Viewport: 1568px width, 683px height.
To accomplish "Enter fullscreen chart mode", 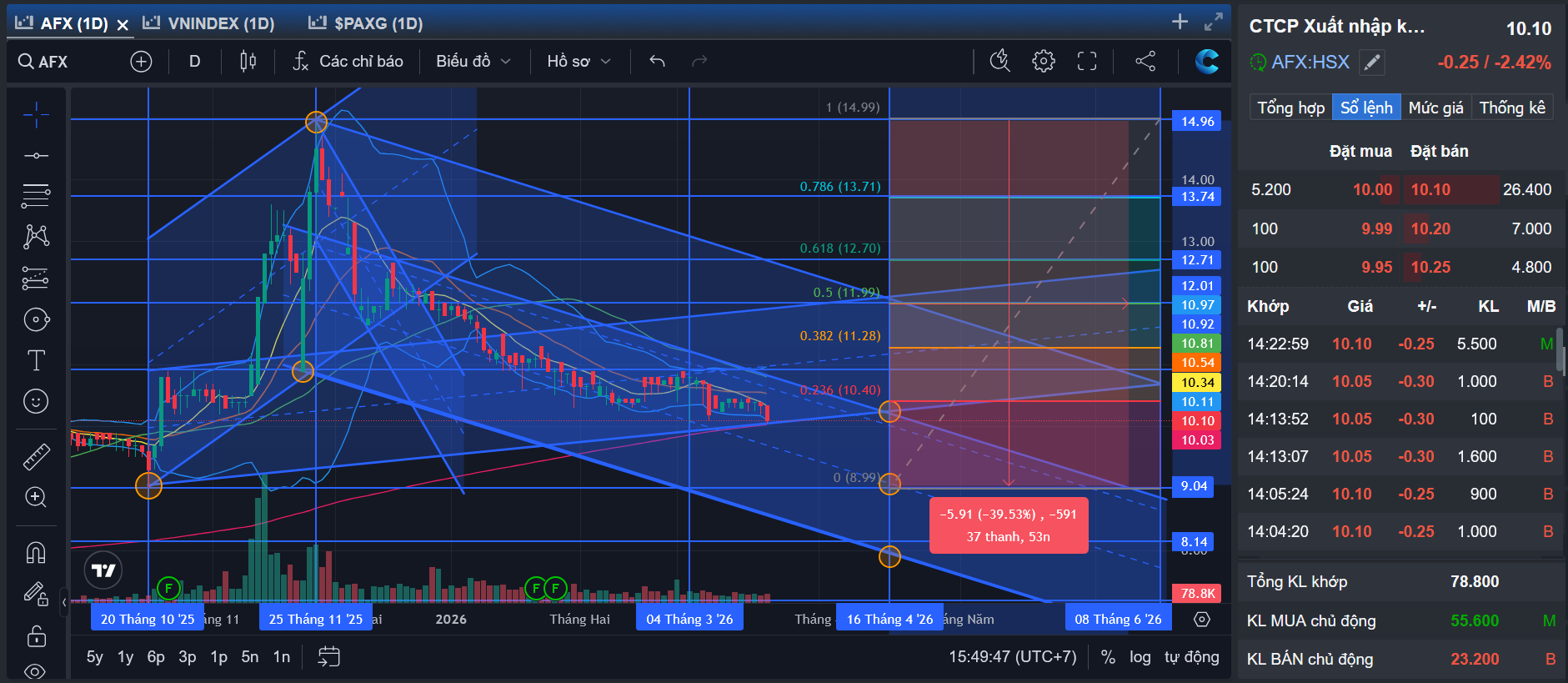I will (x=1087, y=61).
